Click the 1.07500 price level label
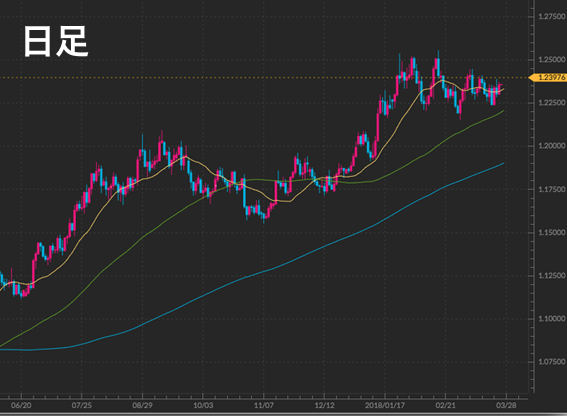The image size is (567, 416). (552, 362)
